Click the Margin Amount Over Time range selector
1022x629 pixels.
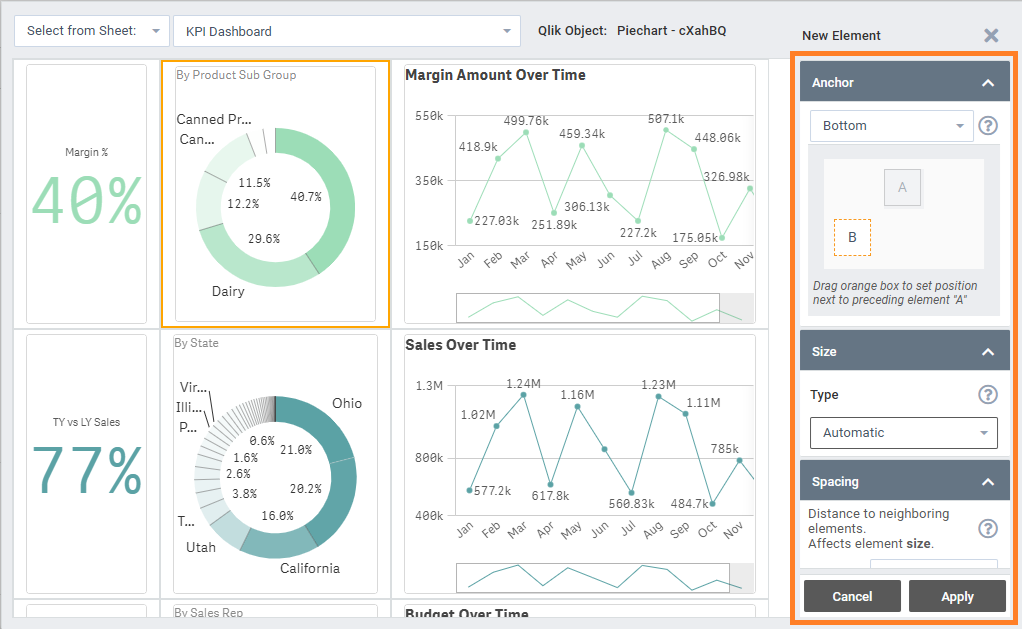click(588, 308)
